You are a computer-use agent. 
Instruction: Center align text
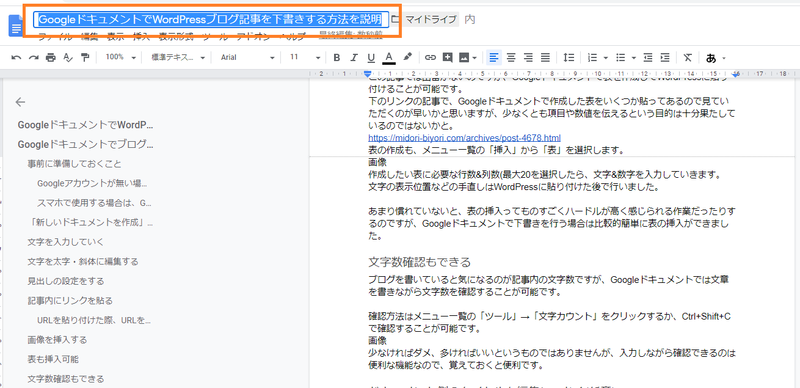point(511,58)
